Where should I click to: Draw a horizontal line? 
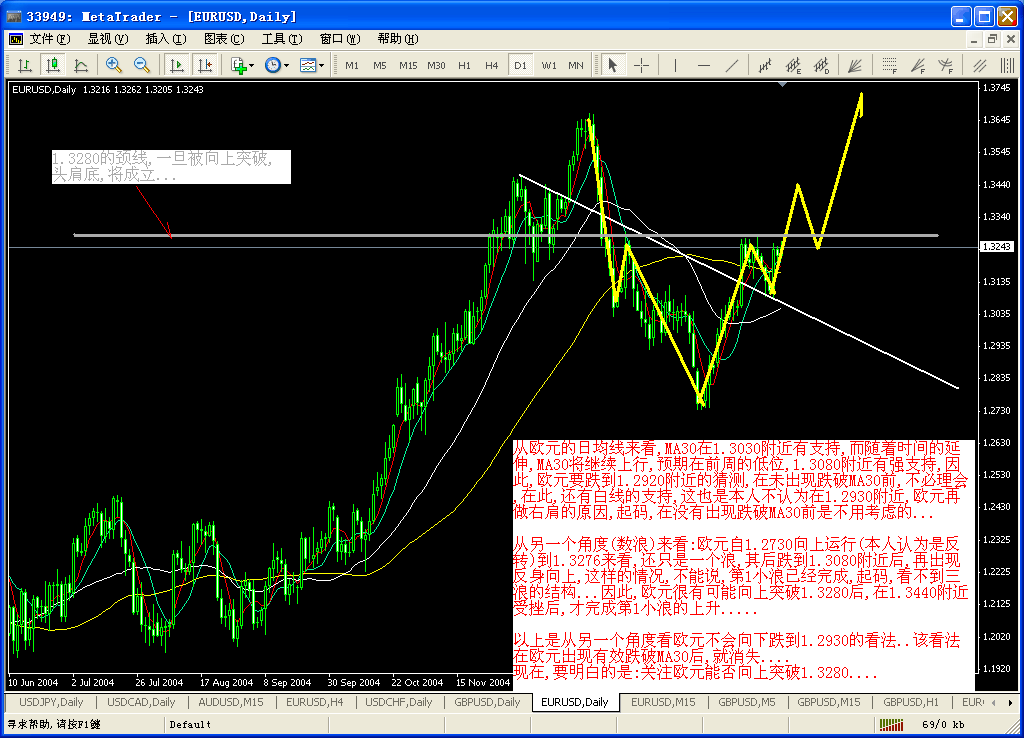(x=704, y=65)
